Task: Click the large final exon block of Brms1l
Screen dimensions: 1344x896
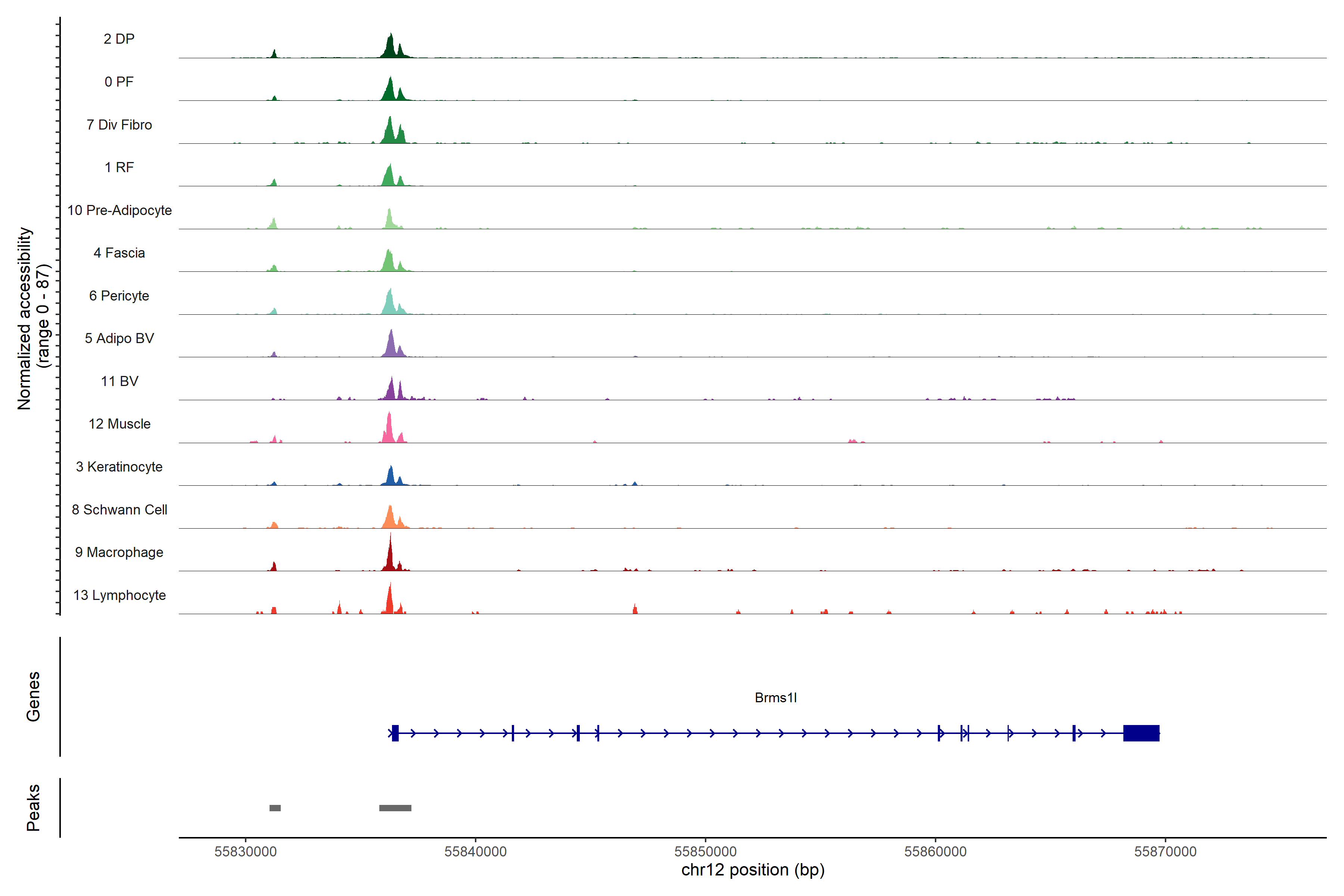Action: coord(1141,732)
